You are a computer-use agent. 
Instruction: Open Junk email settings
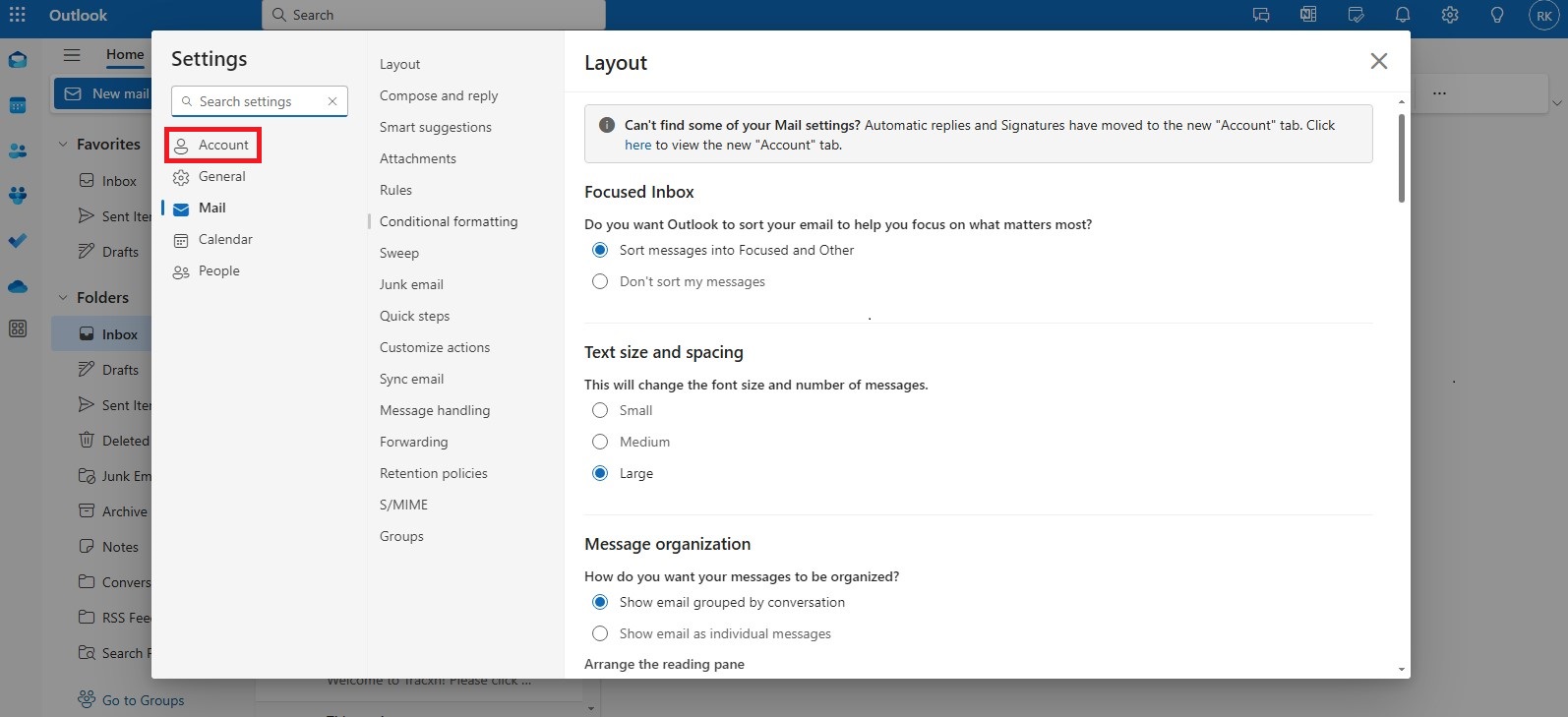coord(411,284)
